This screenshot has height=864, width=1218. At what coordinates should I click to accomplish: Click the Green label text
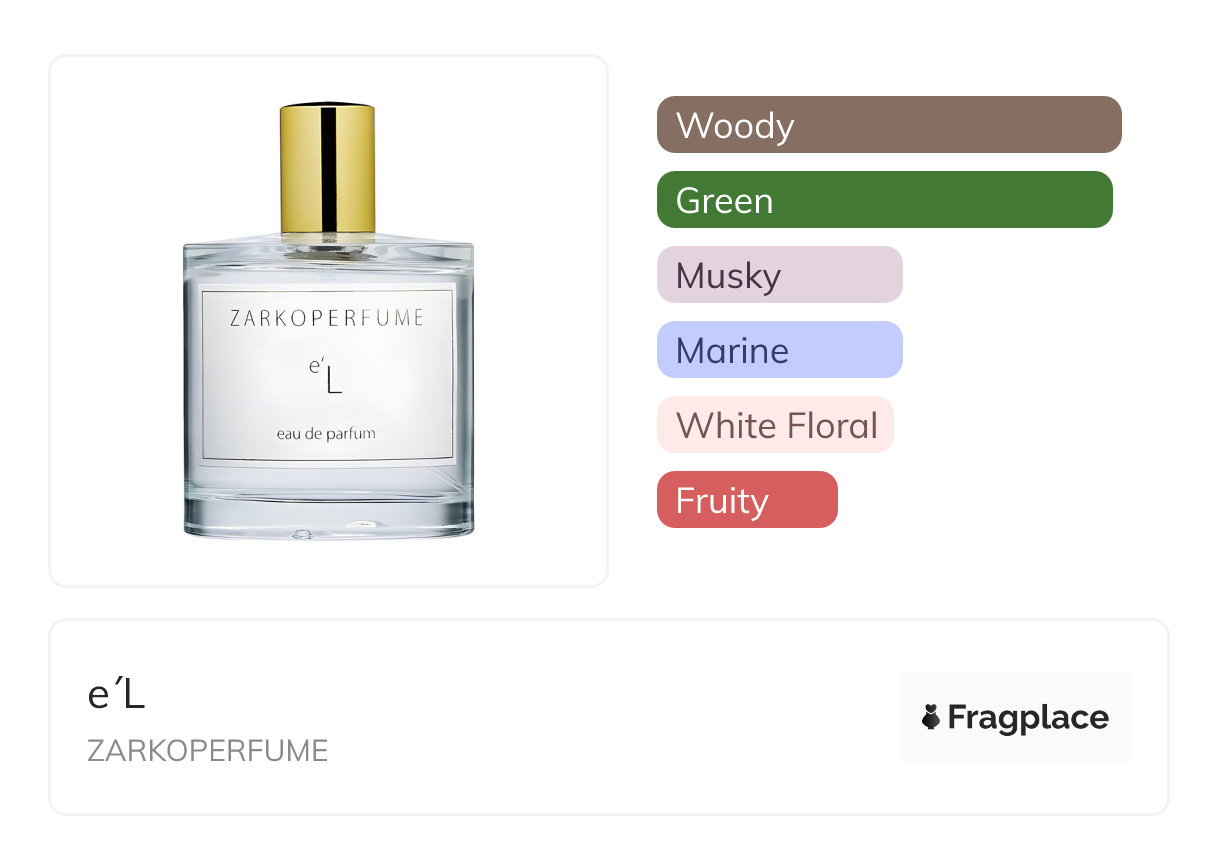(724, 201)
